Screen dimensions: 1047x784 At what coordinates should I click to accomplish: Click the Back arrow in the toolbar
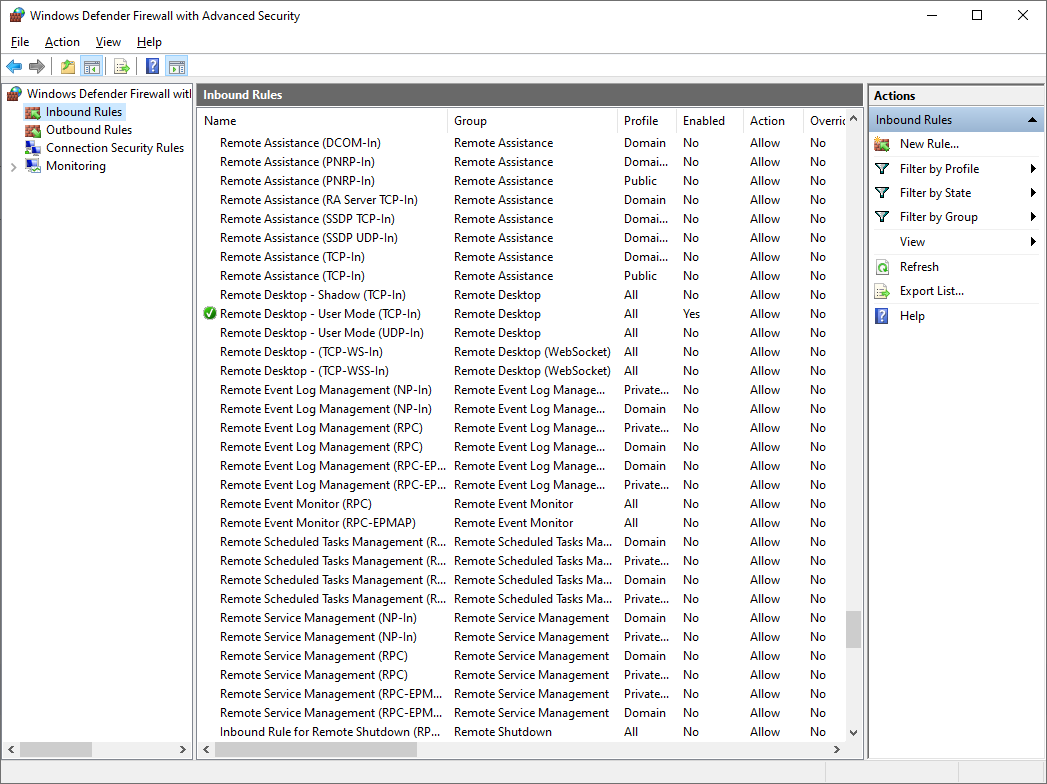14,67
